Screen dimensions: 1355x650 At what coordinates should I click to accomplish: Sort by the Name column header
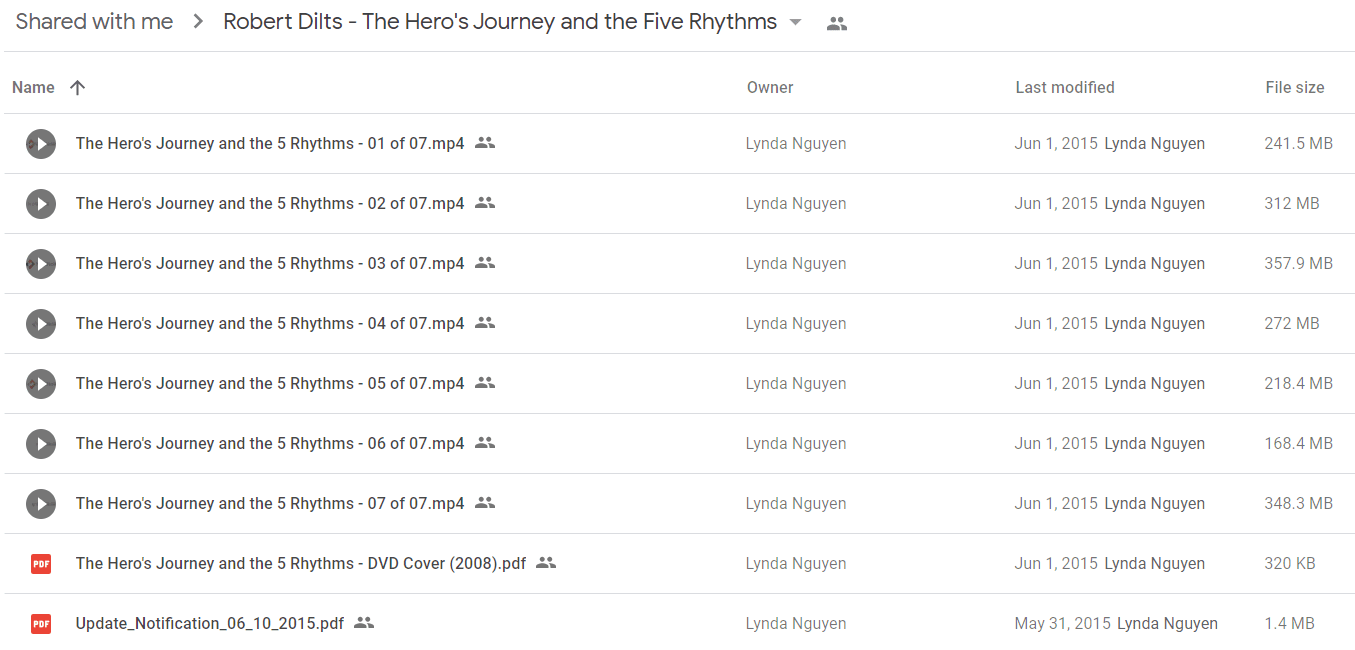[33, 88]
